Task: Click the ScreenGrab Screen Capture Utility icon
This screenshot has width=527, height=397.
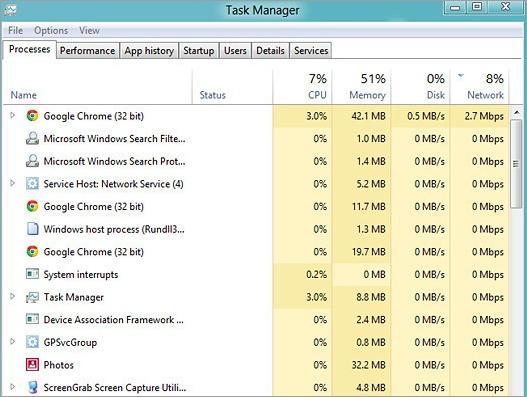Action: (x=32, y=387)
